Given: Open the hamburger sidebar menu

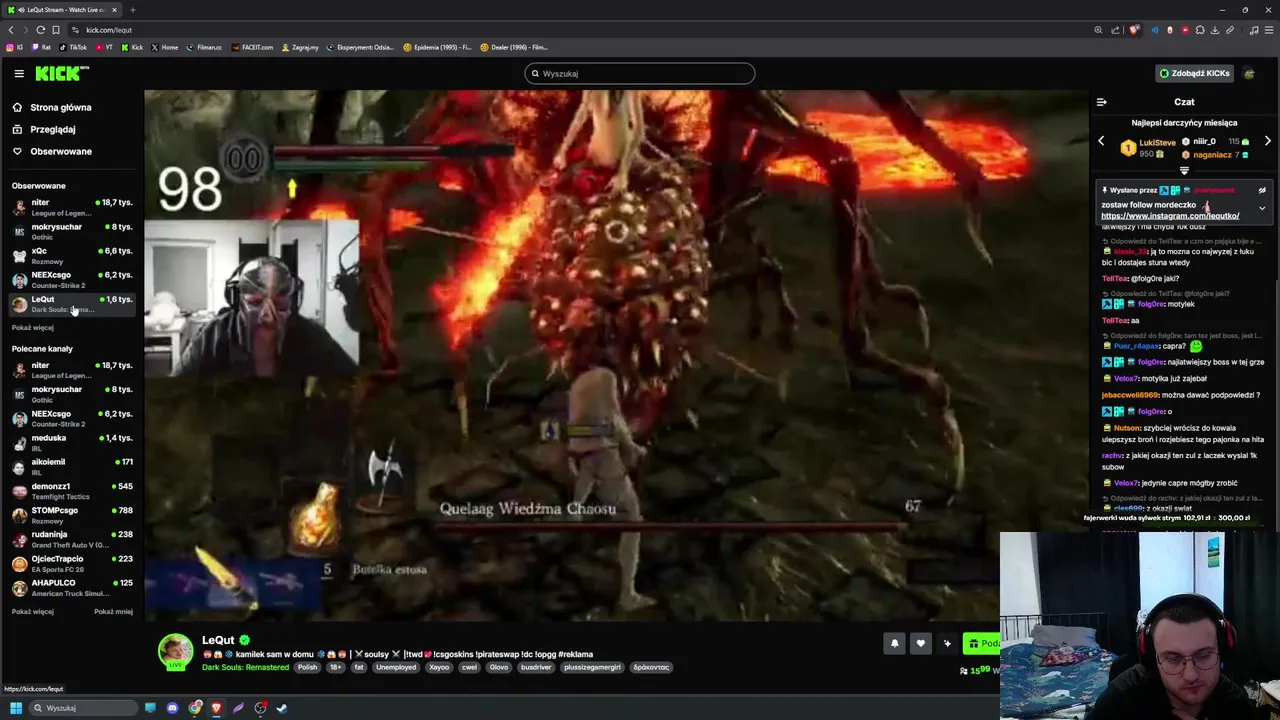Looking at the screenshot, I should (x=19, y=73).
